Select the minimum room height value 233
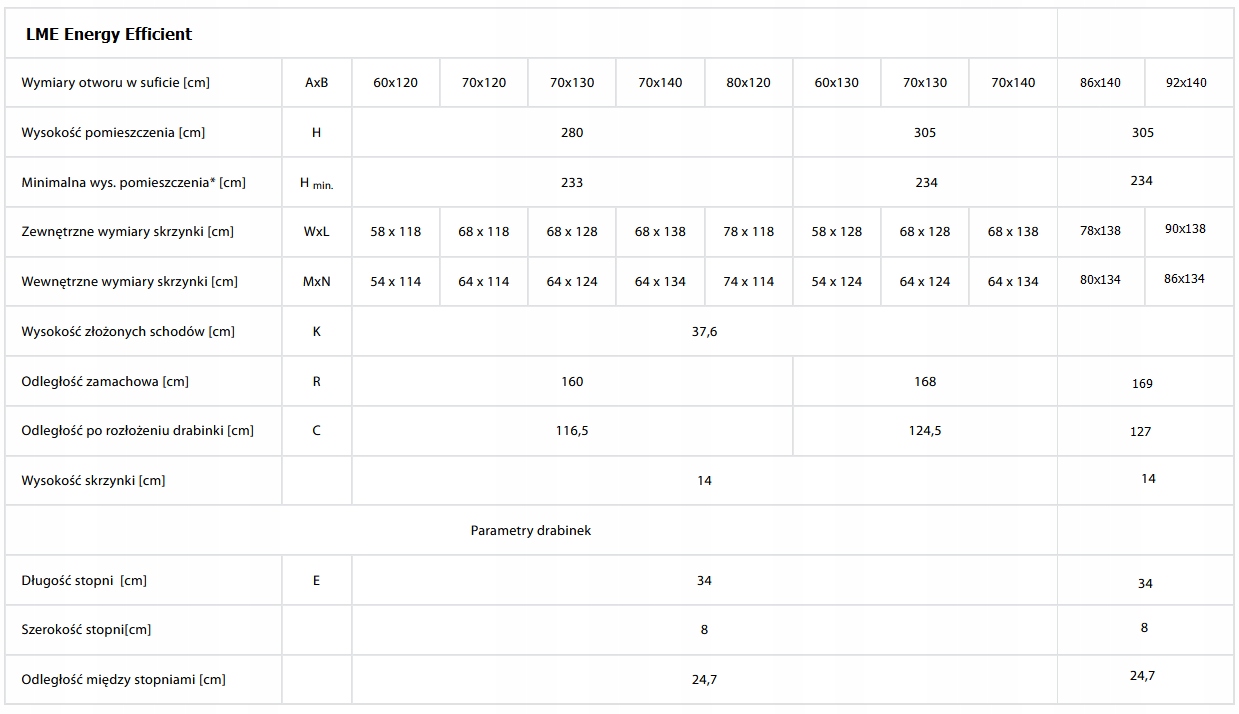The image size is (1239, 714). point(572,182)
